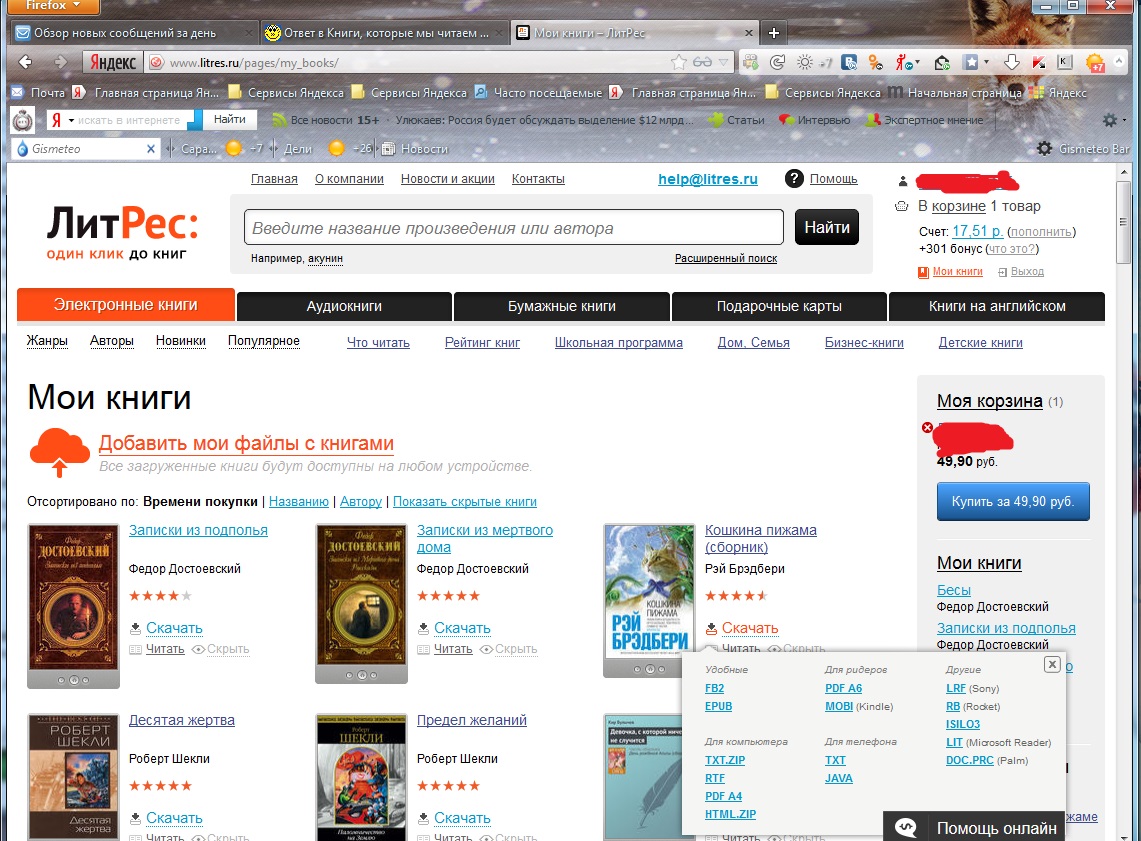1141x841 pixels.
Task: Click the page vertical scrollbar thumb
Action: 1123,222
